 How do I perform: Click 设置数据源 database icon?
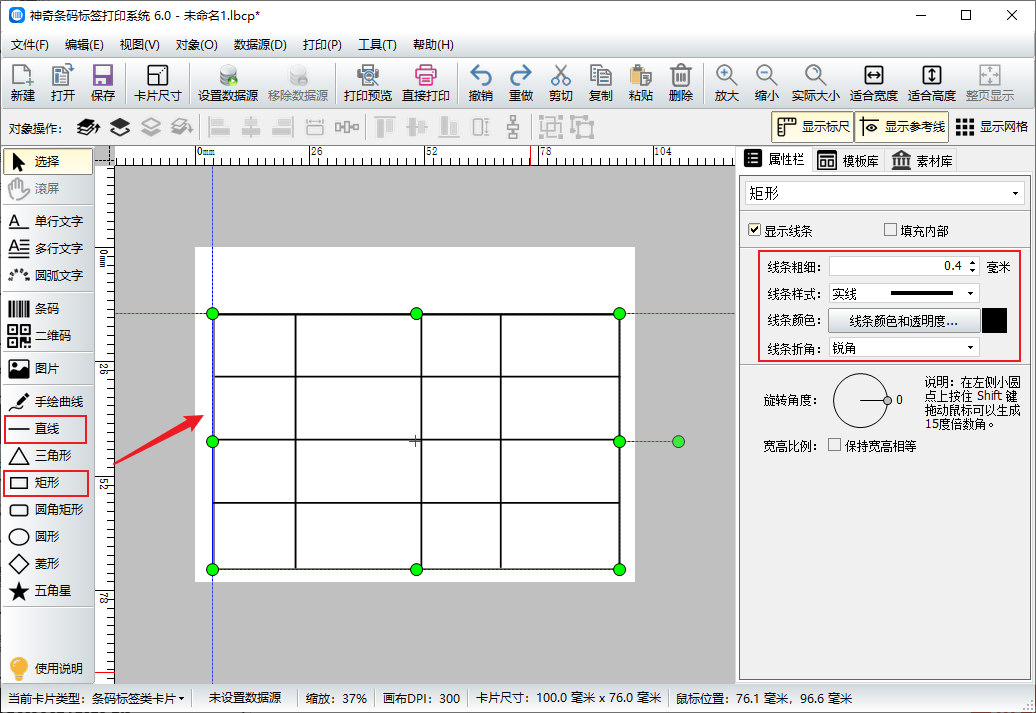click(228, 83)
